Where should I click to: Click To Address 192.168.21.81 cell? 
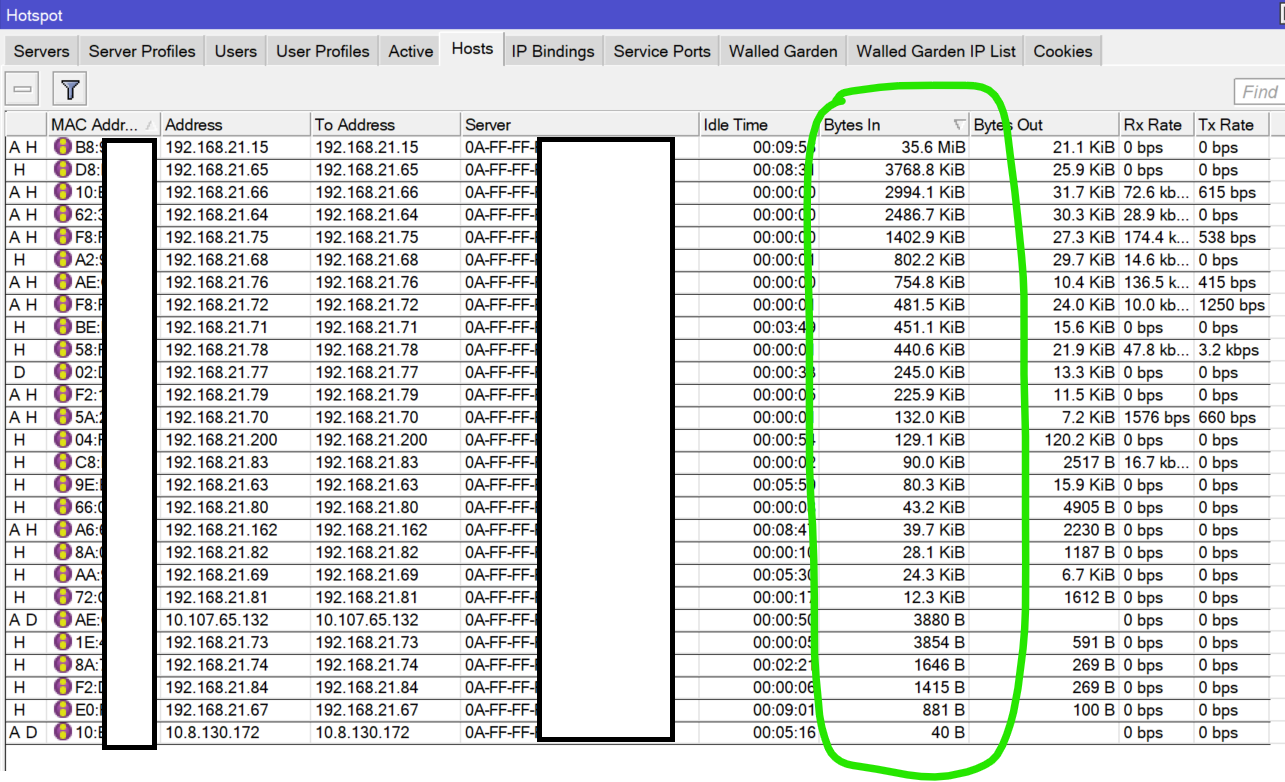pyautogui.click(x=385, y=597)
